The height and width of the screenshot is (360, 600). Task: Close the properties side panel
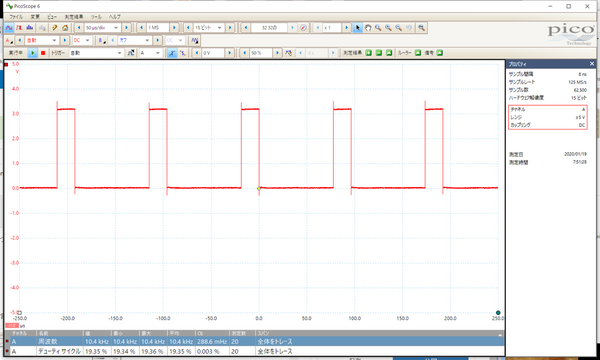point(592,64)
